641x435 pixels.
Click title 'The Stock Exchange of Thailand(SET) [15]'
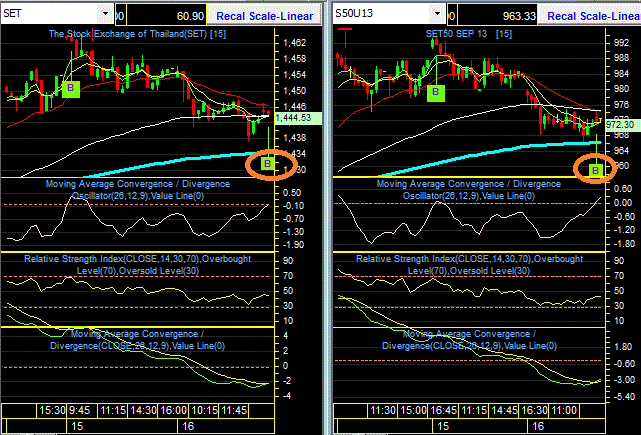pyautogui.click(x=137, y=34)
